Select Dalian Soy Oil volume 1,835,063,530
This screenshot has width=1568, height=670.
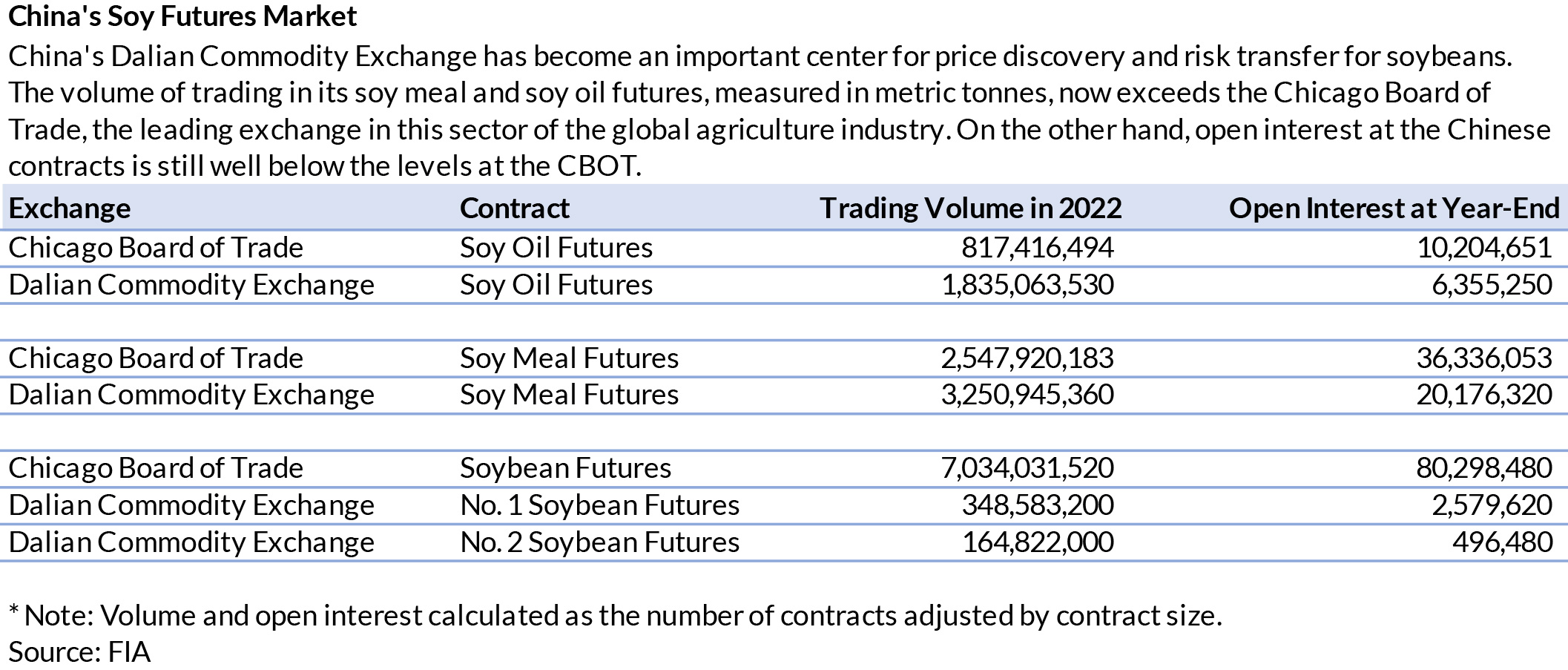pyautogui.click(x=1027, y=285)
